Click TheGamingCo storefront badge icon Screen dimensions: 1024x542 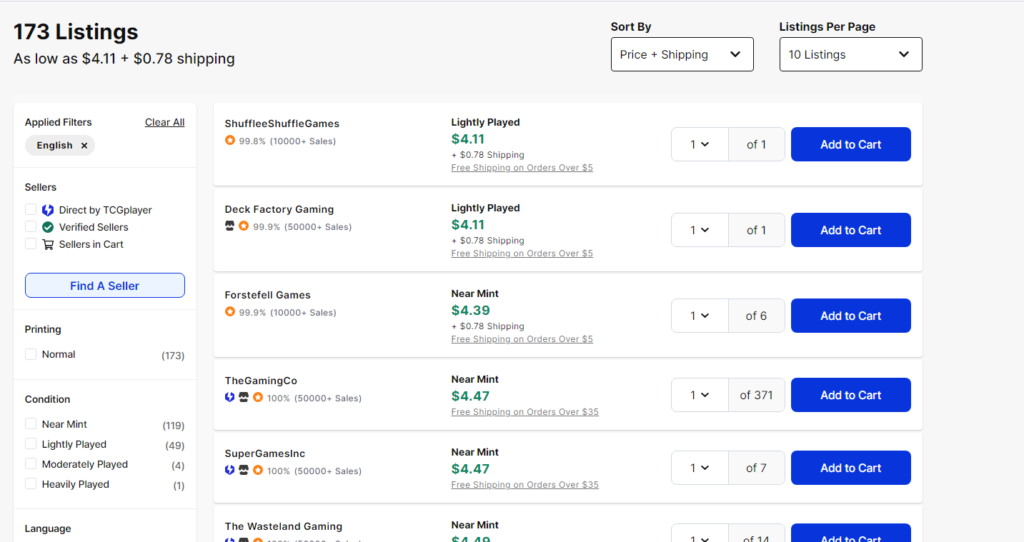244,397
